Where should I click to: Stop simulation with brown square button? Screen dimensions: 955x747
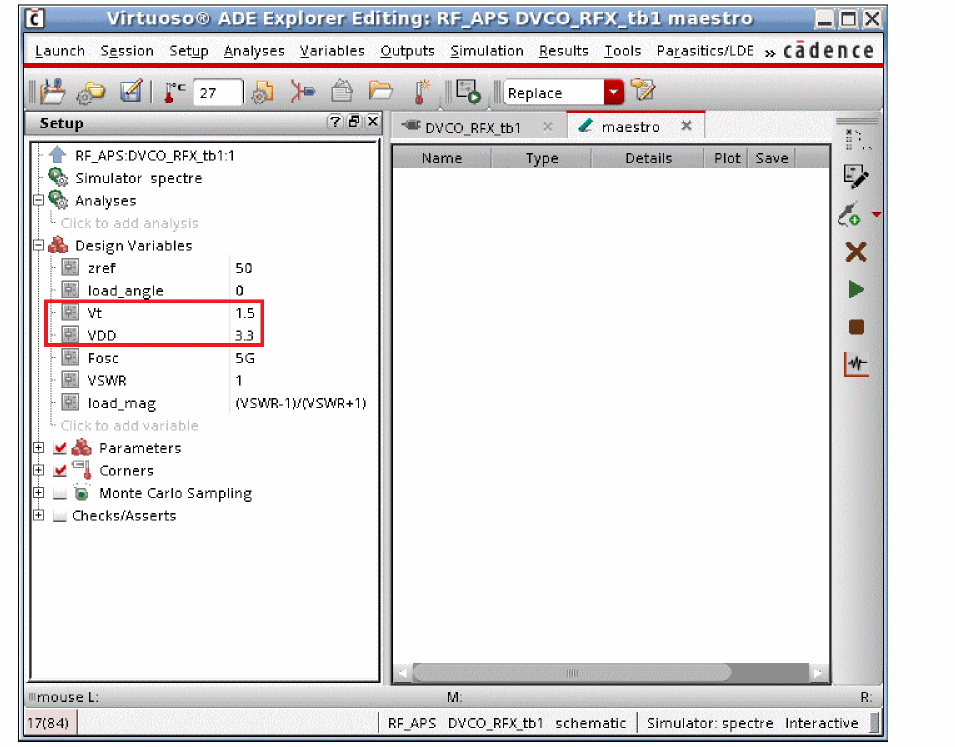tap(856, 327)
